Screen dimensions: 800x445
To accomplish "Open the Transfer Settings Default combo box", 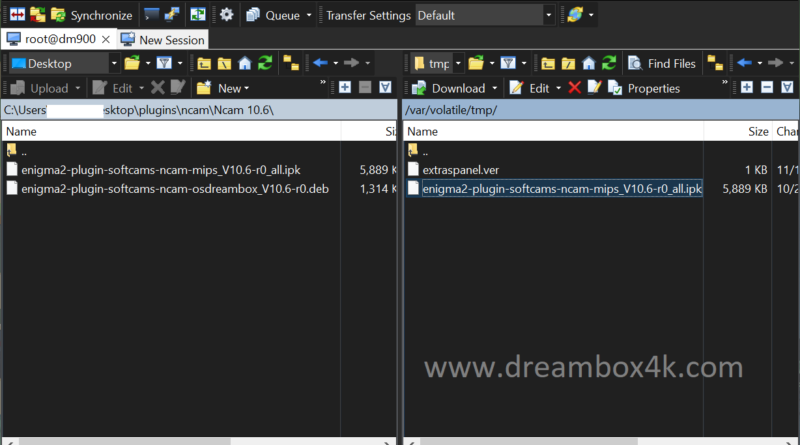I will pos(485,15).
